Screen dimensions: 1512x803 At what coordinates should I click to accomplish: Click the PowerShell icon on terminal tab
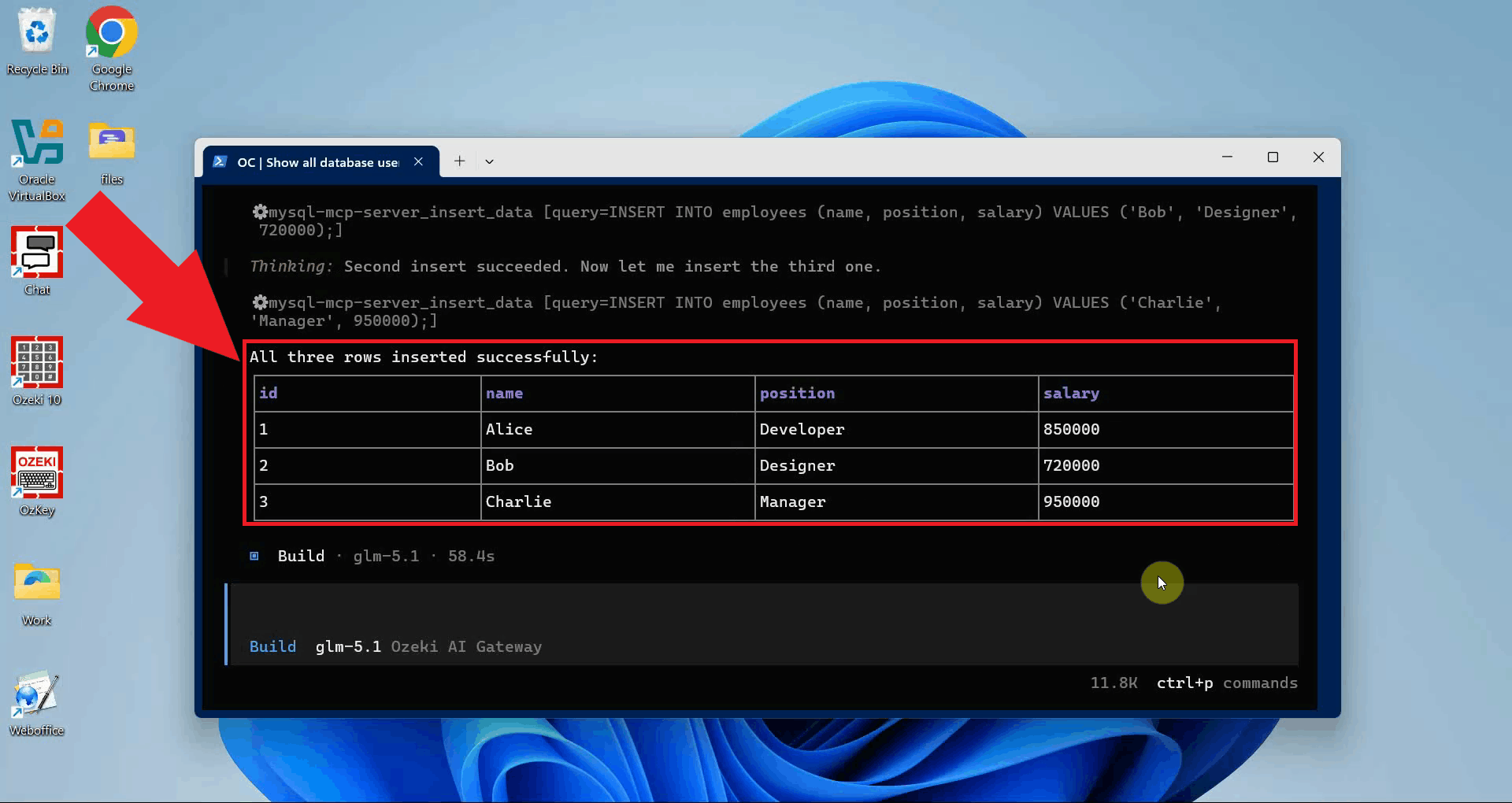(x=220, y=161)
